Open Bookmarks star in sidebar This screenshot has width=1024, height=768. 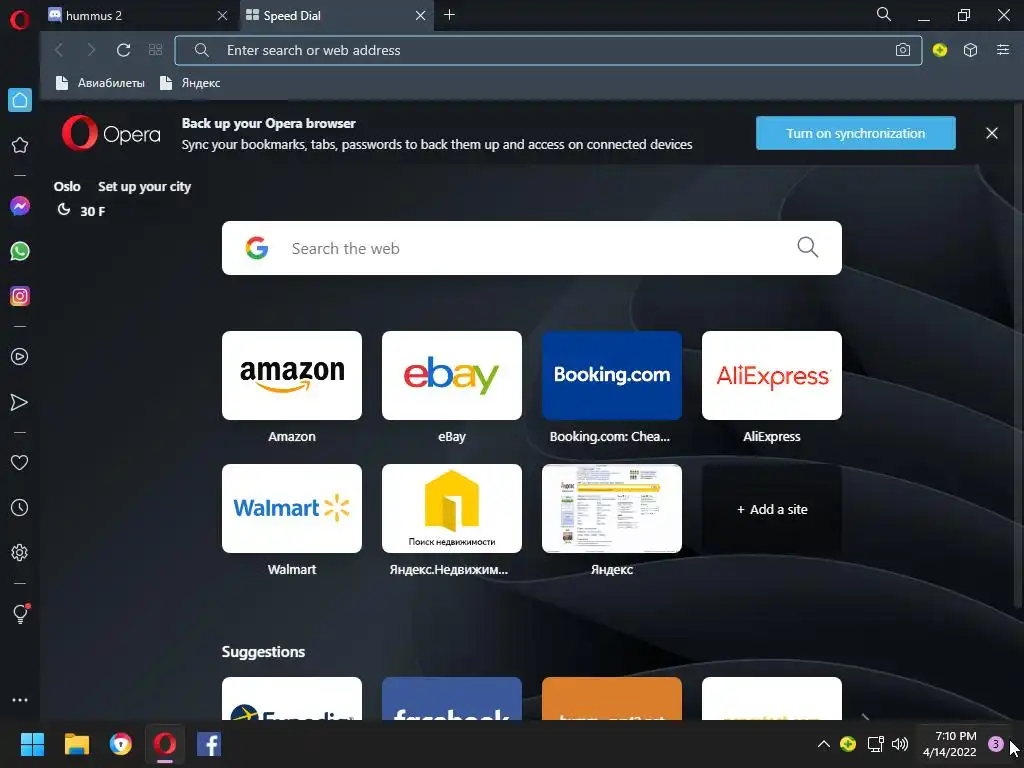click(20, 145)
